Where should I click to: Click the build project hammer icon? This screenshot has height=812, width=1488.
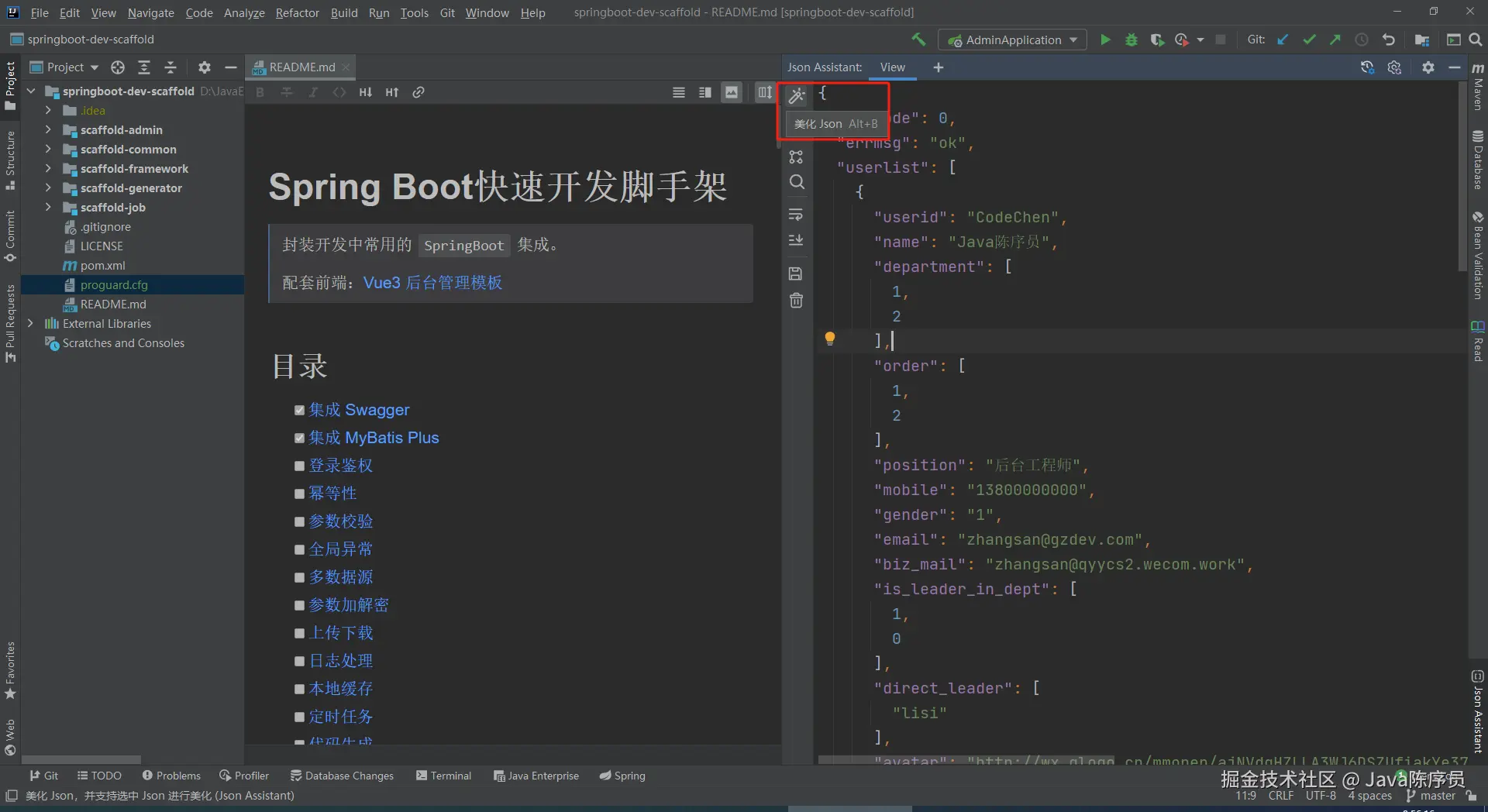[x=918, y=40]
